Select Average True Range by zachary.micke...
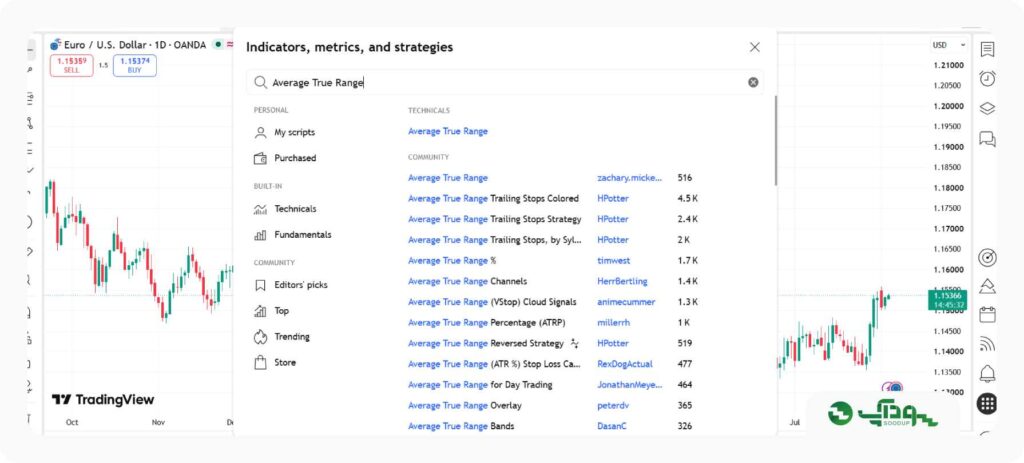This screenshot has width=1024, height=463. tap(448, 178)
